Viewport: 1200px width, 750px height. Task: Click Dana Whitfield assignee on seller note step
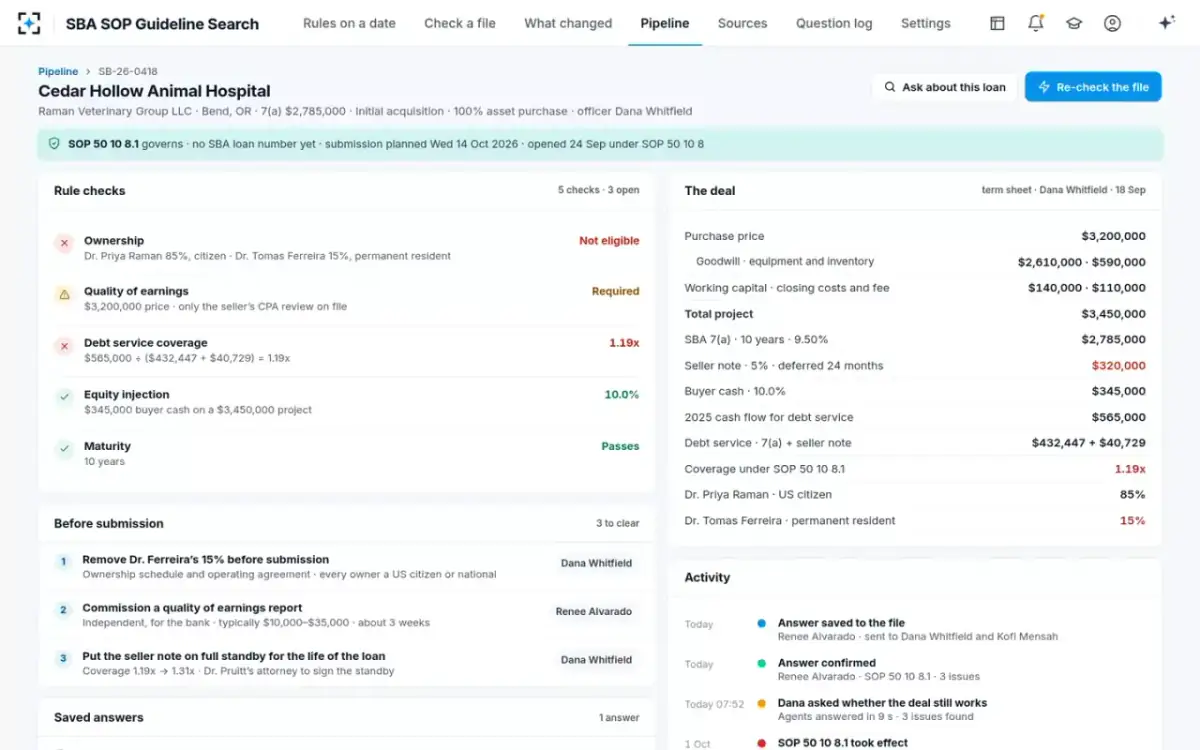pos(596,660)
